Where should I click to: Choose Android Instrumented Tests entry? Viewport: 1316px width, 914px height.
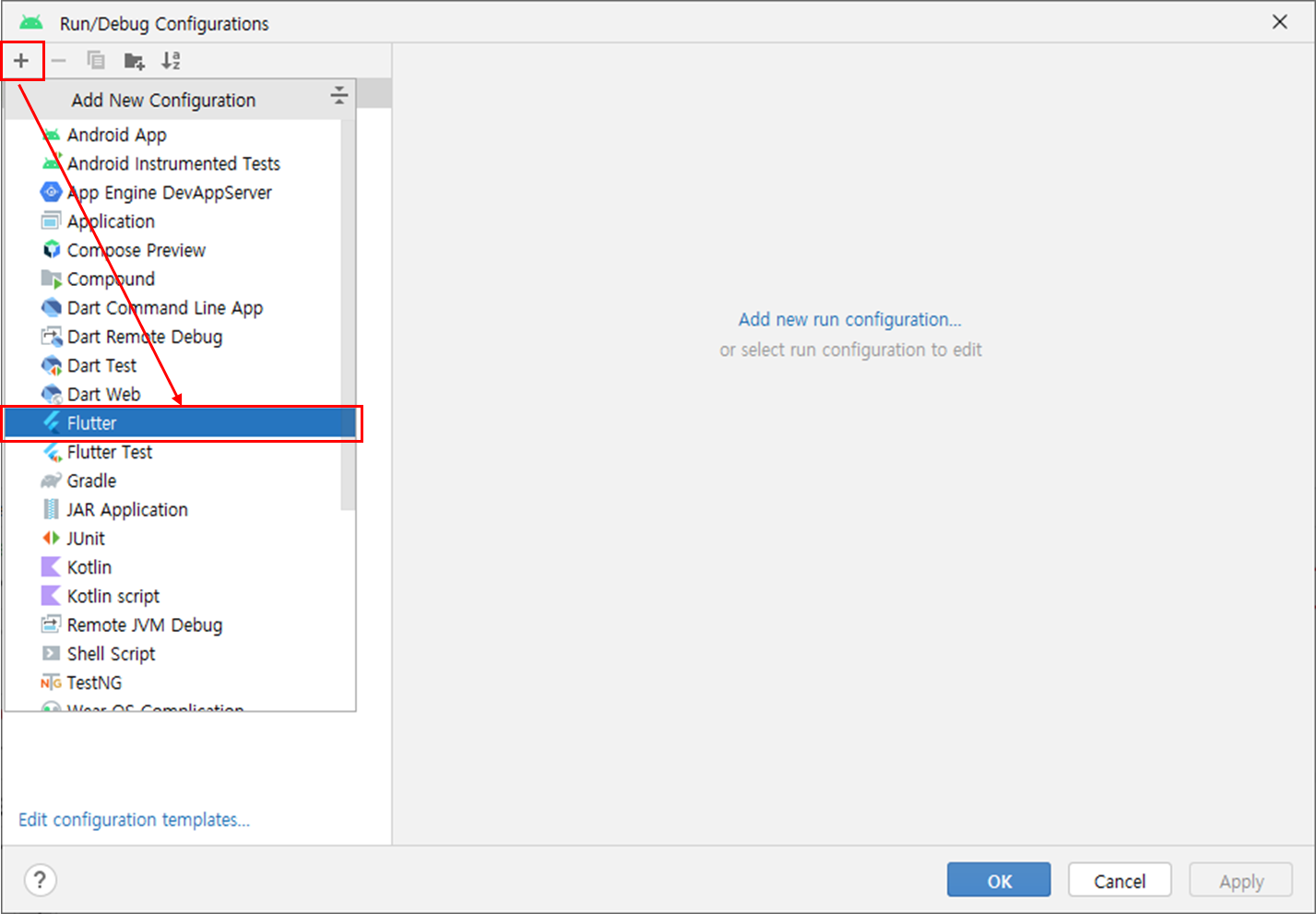172,163
